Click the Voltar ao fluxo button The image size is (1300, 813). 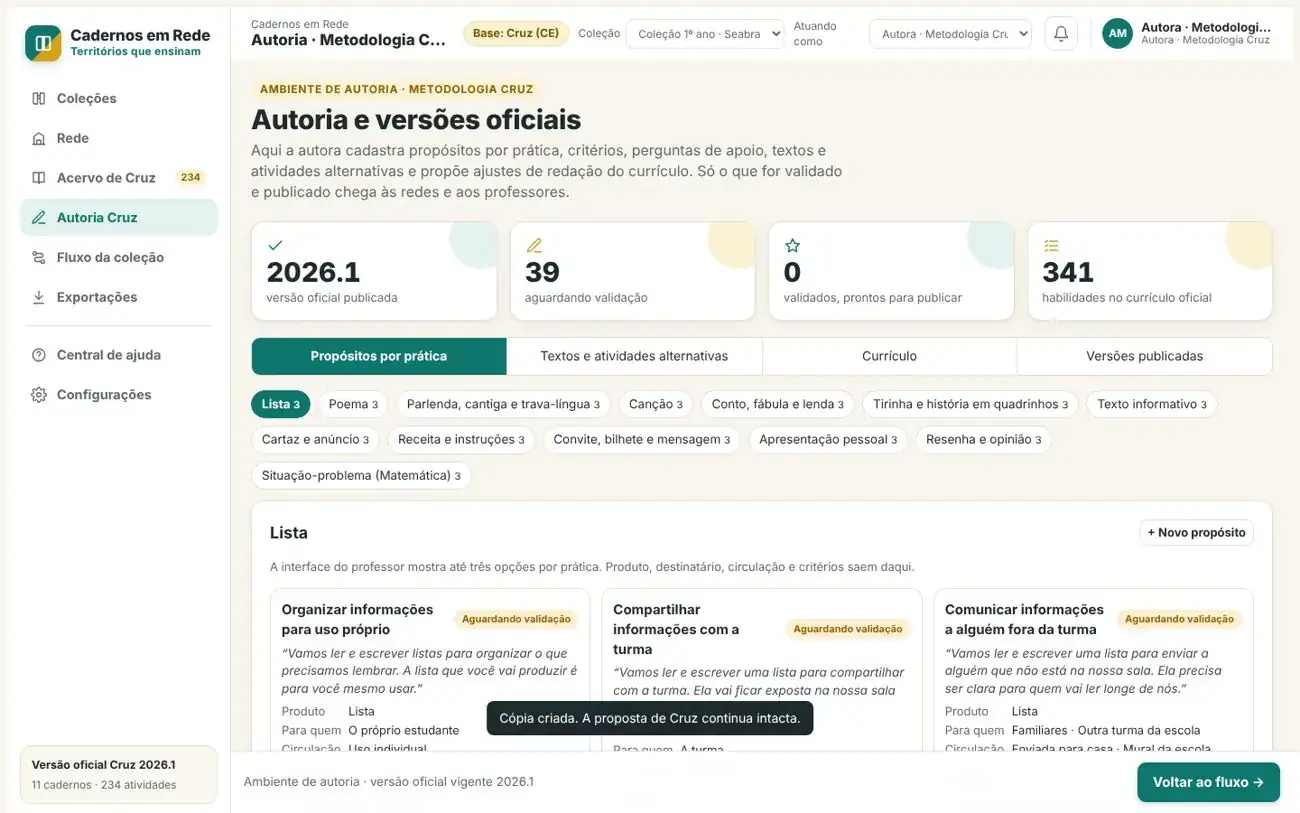[1208, 782]
